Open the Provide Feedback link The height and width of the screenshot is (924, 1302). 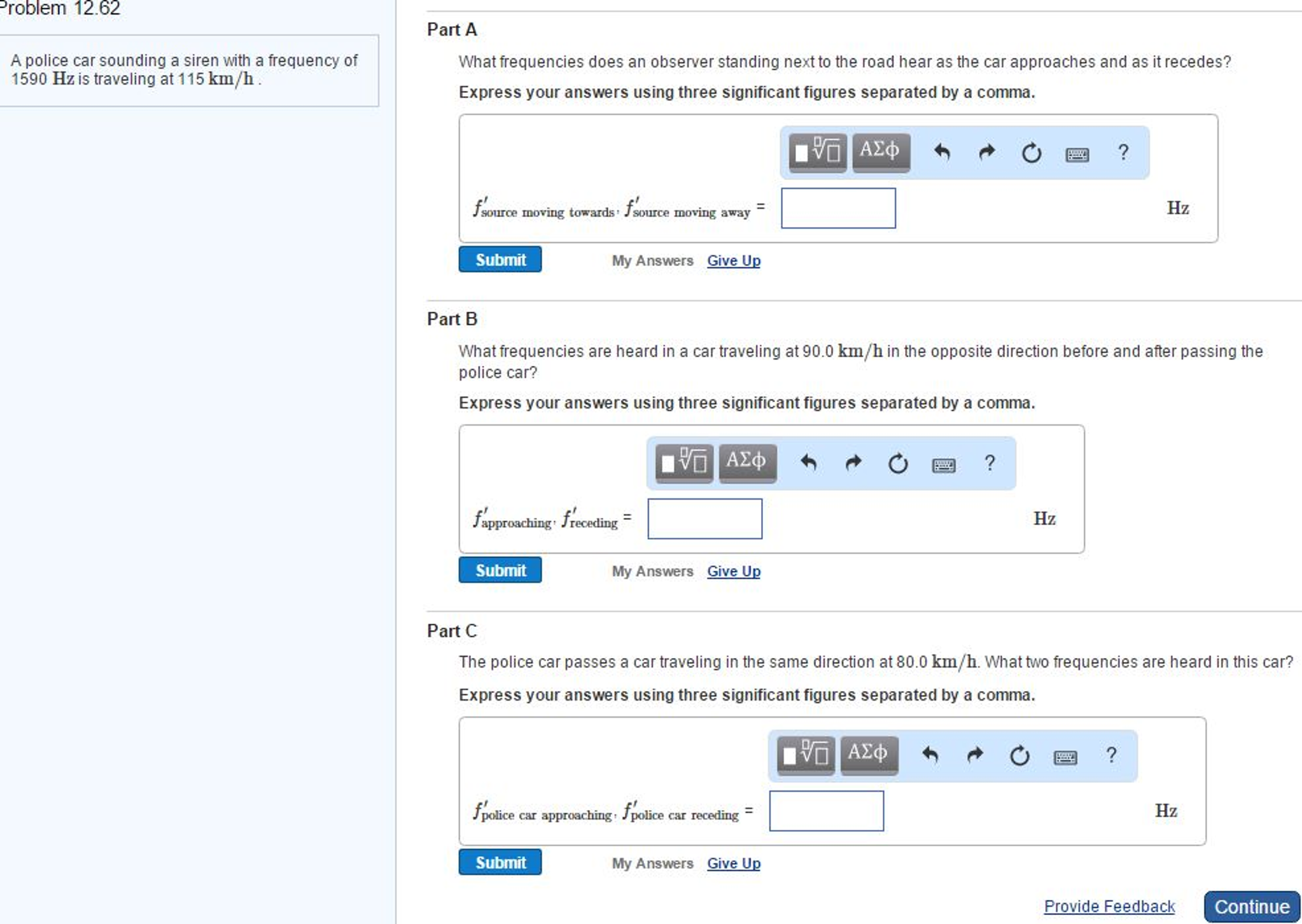(x=1109, y=906)
